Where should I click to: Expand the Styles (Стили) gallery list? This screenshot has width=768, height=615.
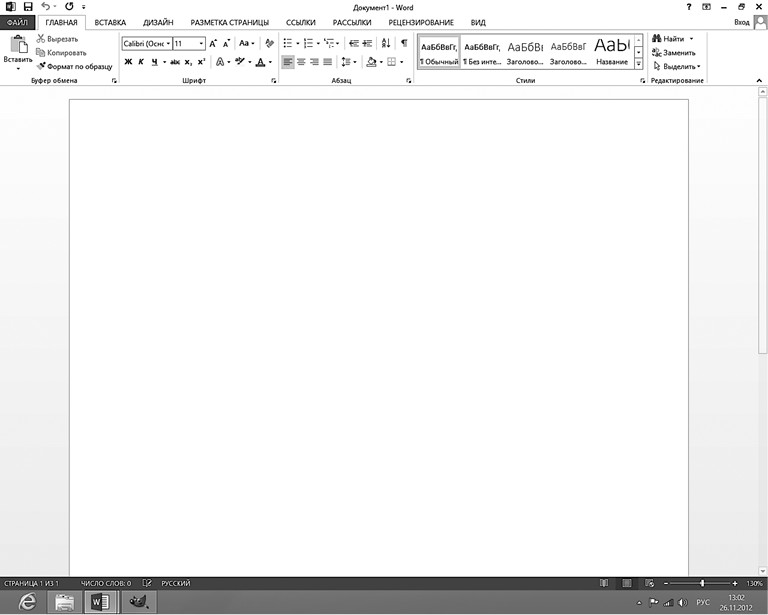pos(639,64)
